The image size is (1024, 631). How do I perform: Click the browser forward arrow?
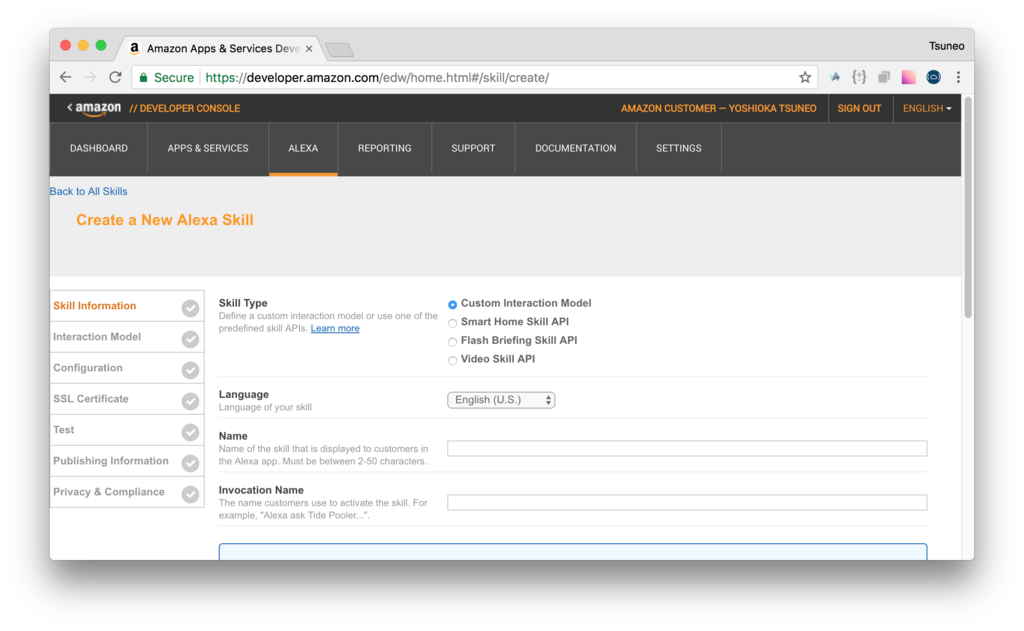tap(90, 77)
